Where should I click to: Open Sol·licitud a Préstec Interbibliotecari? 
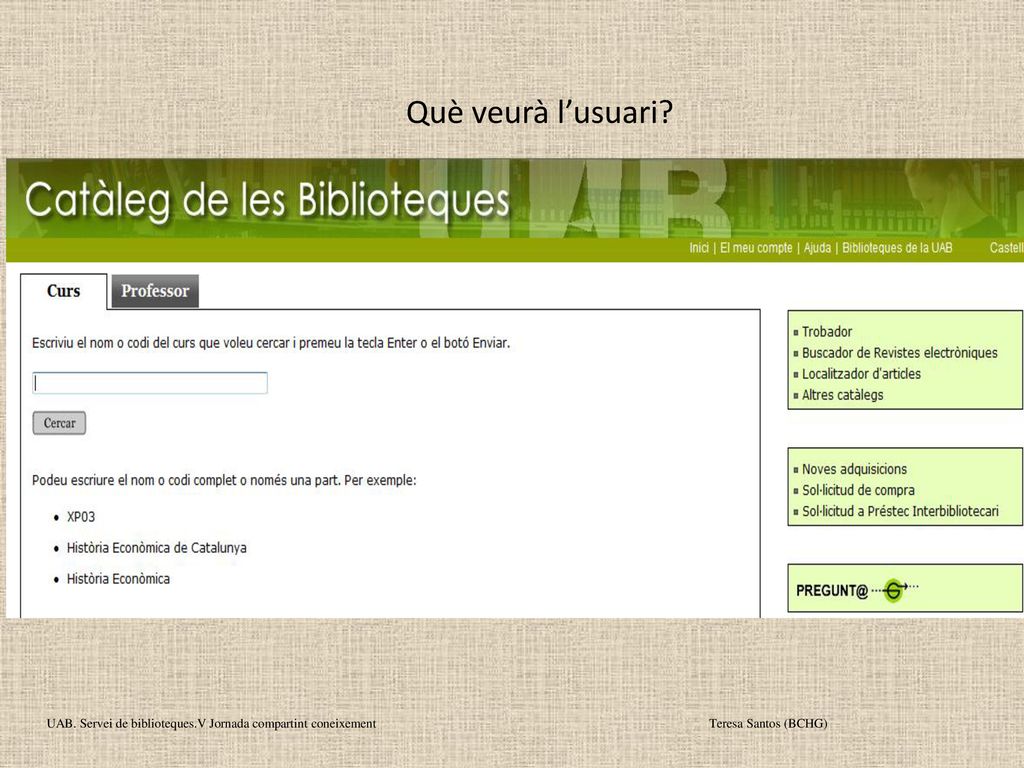(900, 511)
